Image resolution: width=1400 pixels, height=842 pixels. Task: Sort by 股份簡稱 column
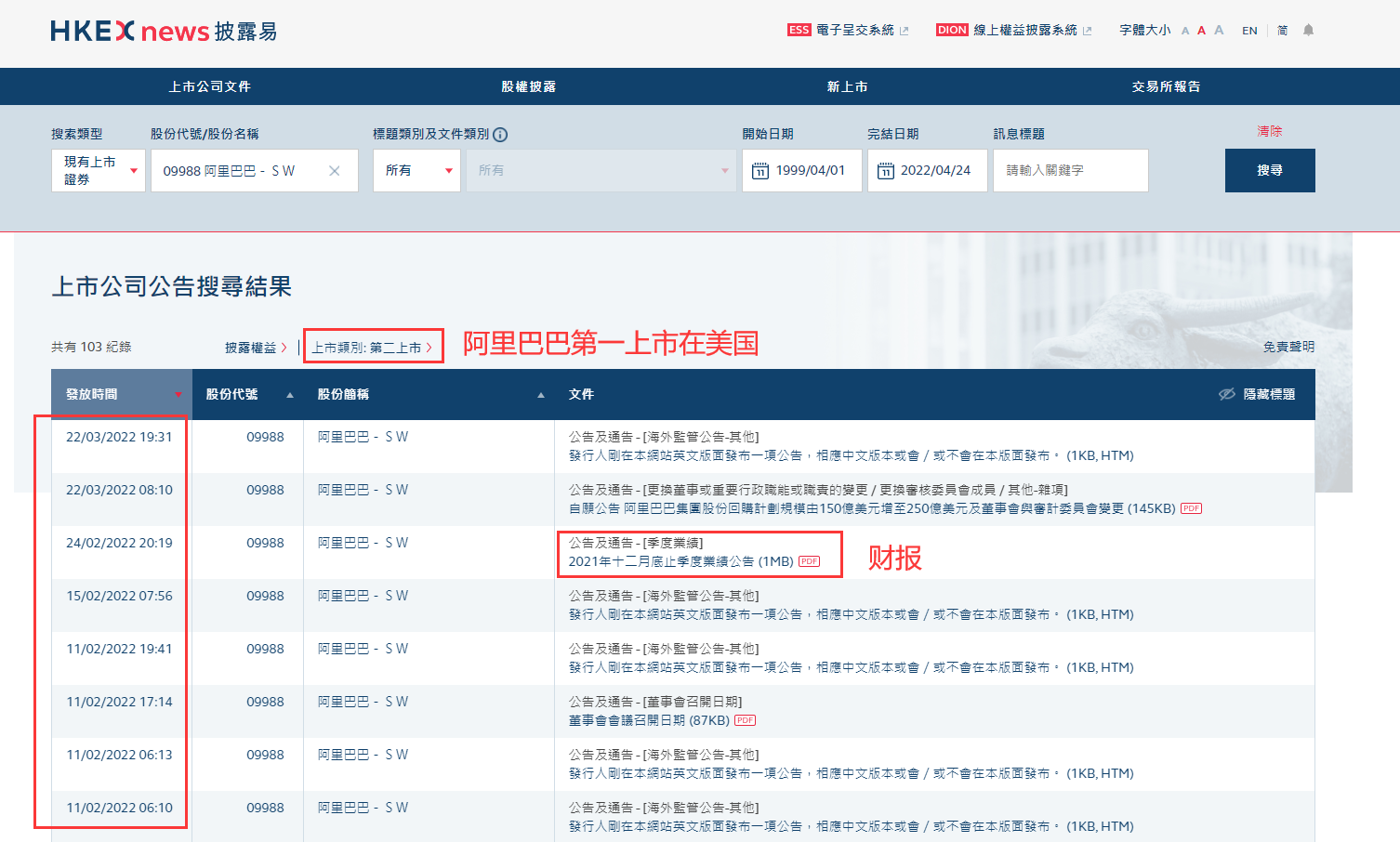(x=429, y=394)
